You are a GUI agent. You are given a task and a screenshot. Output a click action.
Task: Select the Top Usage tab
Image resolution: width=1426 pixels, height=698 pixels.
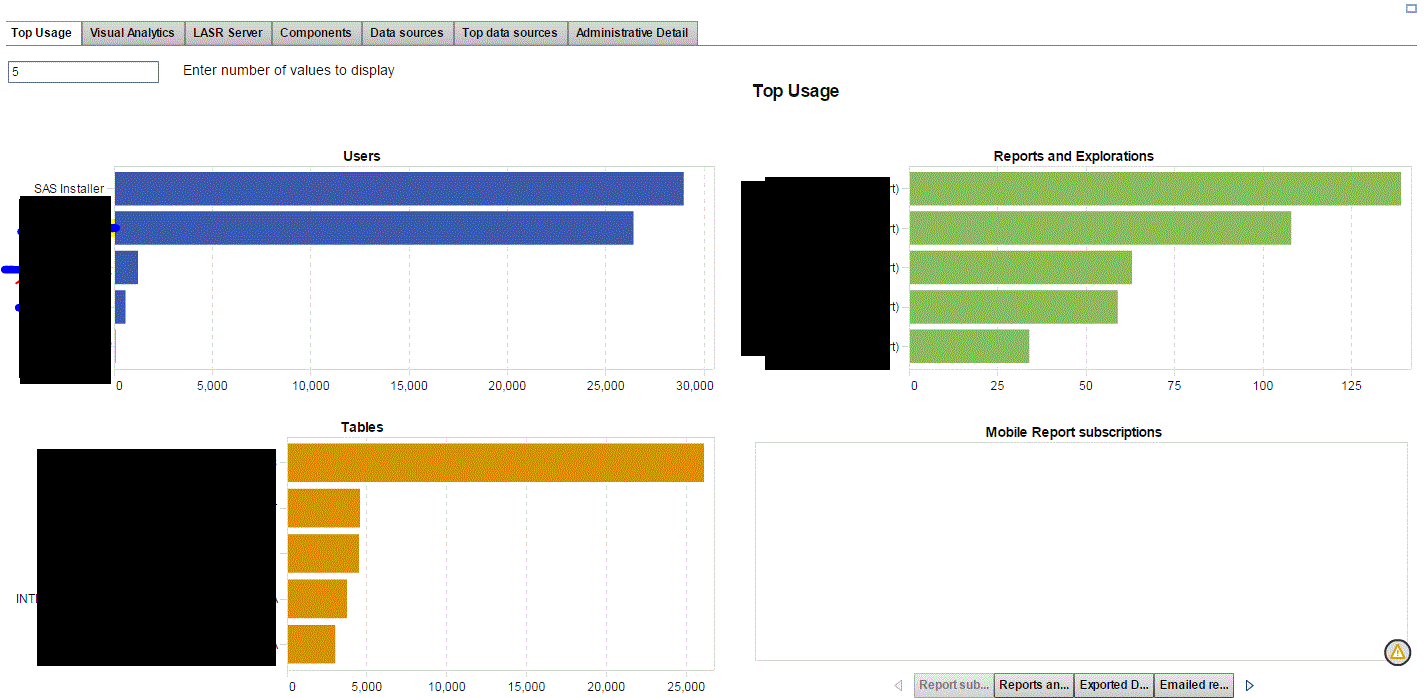(41, 33)
